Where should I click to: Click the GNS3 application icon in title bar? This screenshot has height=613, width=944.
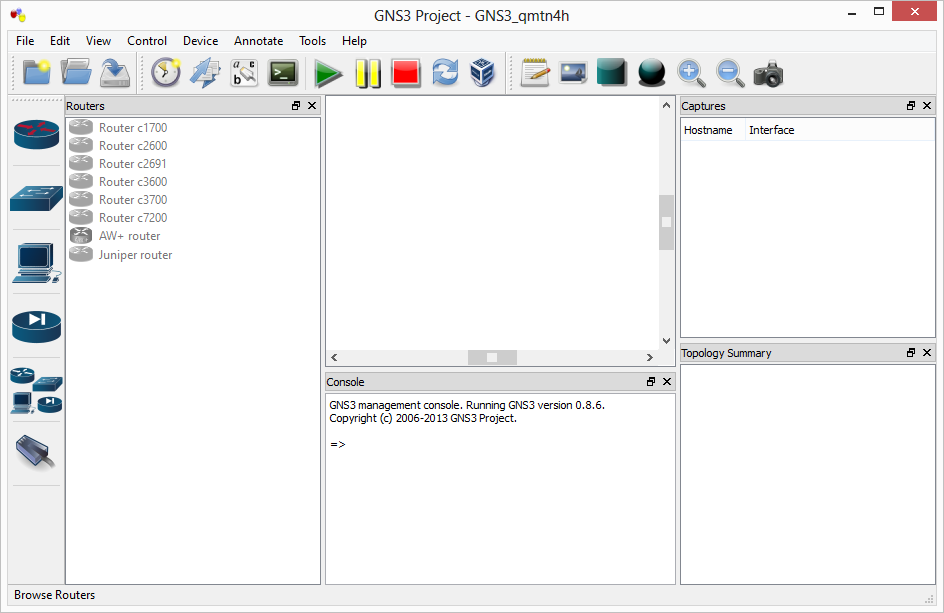click(x=19, y=14)
